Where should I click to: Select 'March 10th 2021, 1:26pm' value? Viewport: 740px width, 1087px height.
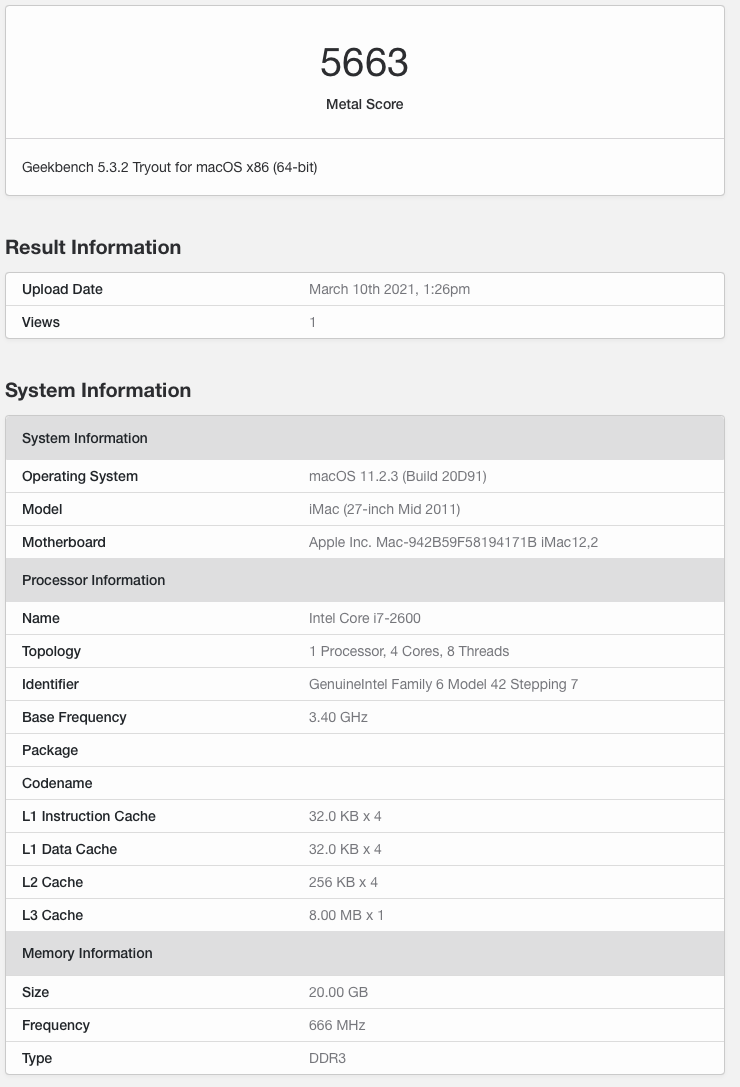pyautogui.click(x=389, y=289)
